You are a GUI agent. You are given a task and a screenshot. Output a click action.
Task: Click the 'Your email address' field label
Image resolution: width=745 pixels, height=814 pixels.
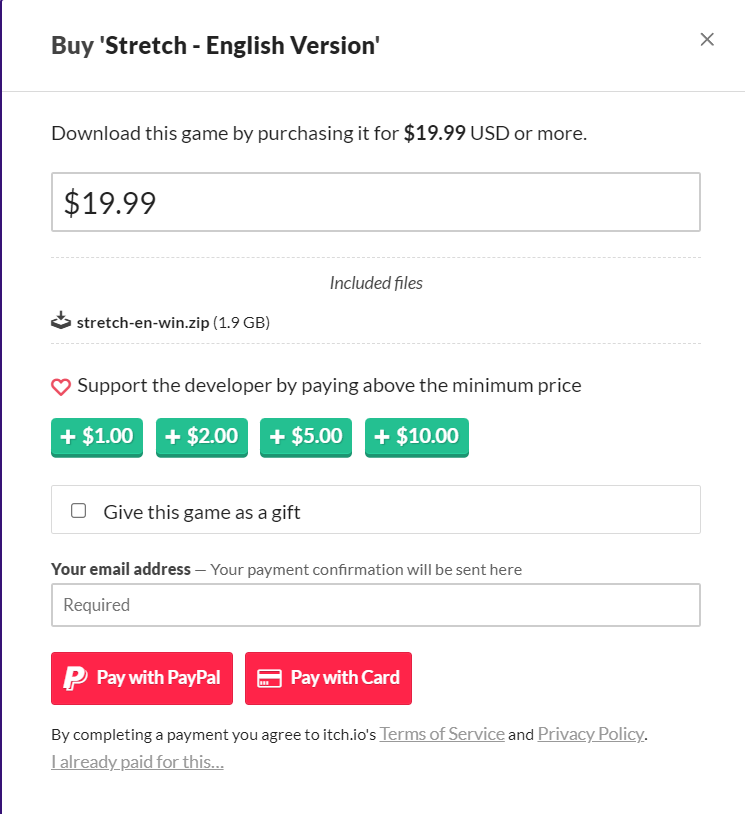pos(121,569)
